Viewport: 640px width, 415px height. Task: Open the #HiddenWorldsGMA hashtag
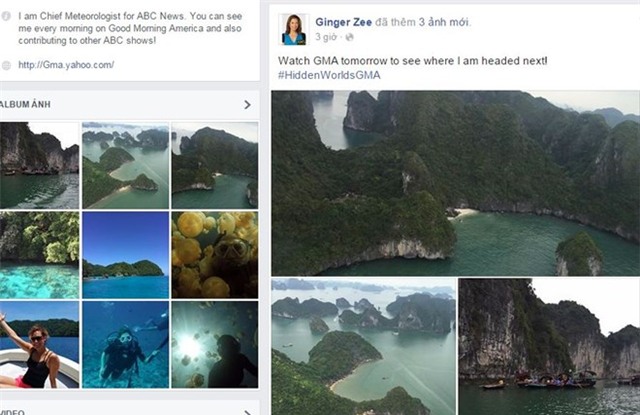pyautogui.click(x=329, y=75)
